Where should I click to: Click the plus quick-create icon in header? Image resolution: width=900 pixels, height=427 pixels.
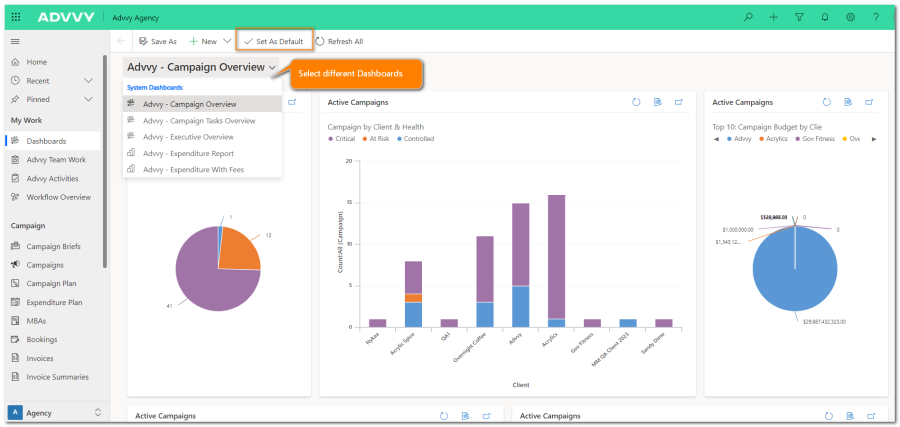773,17
